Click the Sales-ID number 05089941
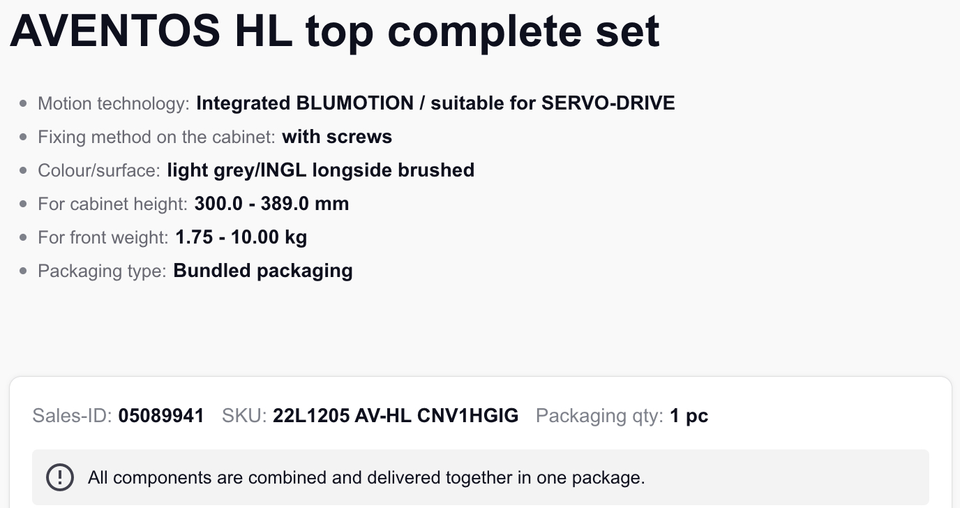 coord(161,416)
